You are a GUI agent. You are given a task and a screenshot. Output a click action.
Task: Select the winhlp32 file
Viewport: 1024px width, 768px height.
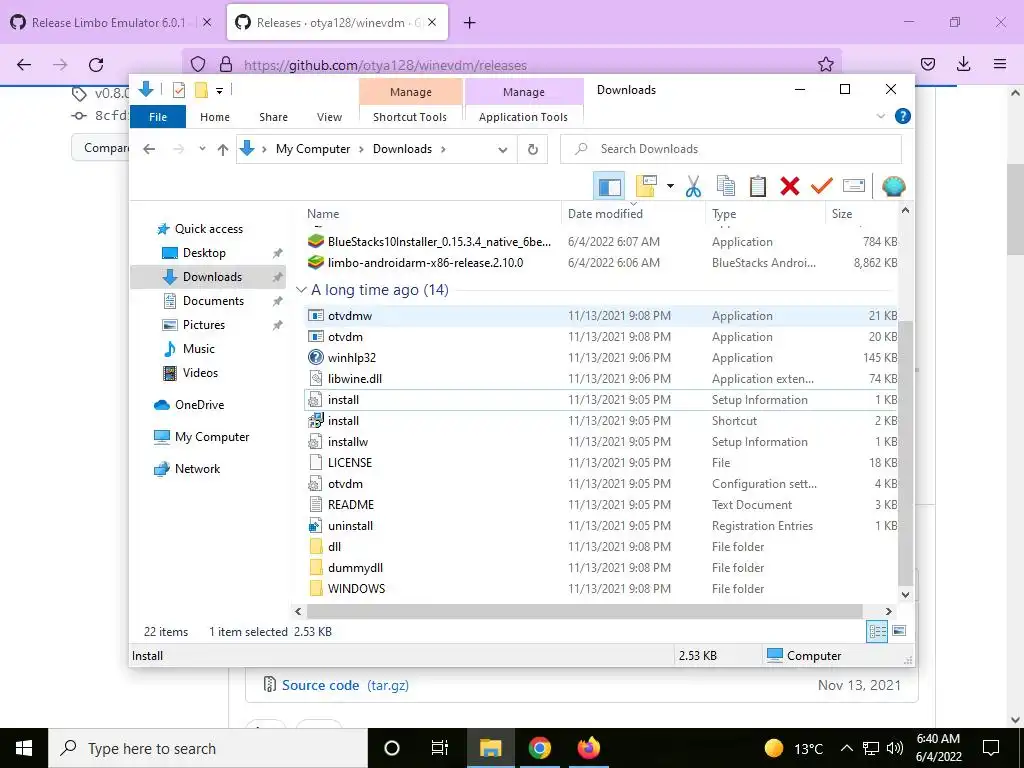601,358
